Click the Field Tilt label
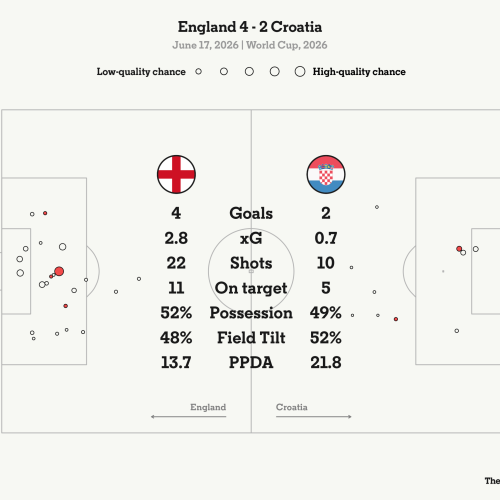This screenshot has width=500, height=500. [x=251, y=338]
